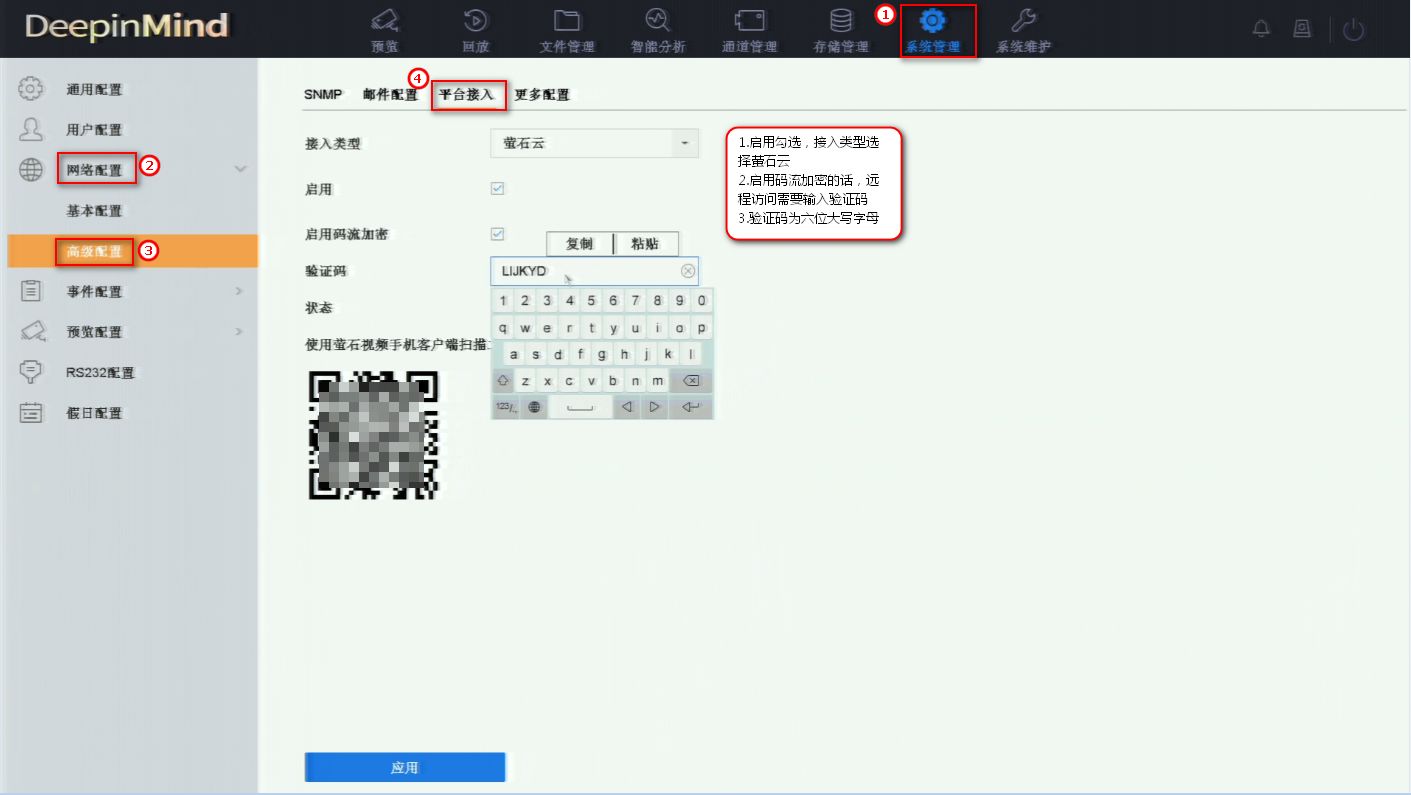Expand the 事件配置 sidebar section
Screen dimensions: 1411x795
point(97,291)
